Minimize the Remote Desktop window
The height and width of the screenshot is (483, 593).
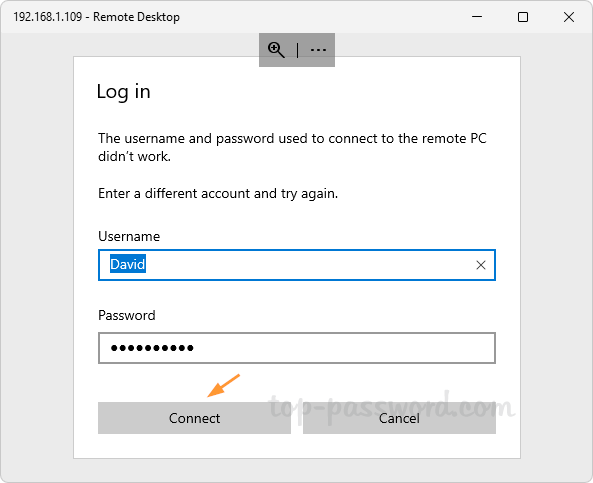click(x=477, y=17)
